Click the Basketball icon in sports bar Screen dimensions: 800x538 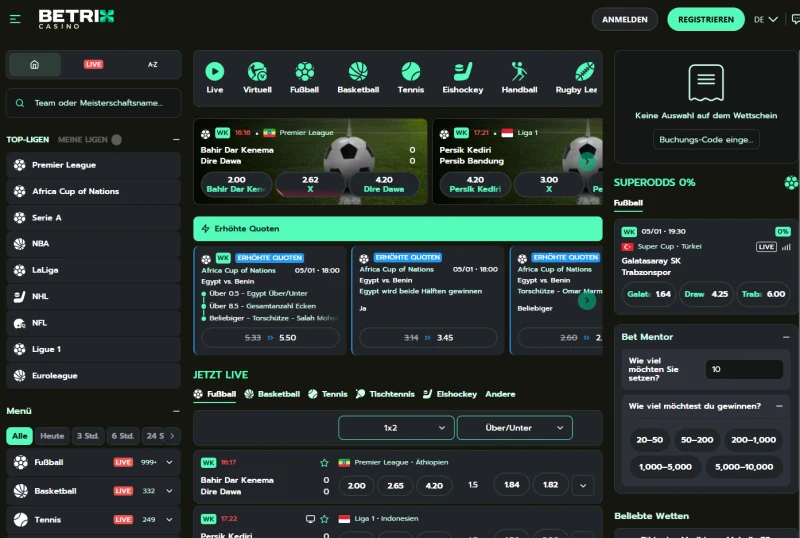click(358, 72)
